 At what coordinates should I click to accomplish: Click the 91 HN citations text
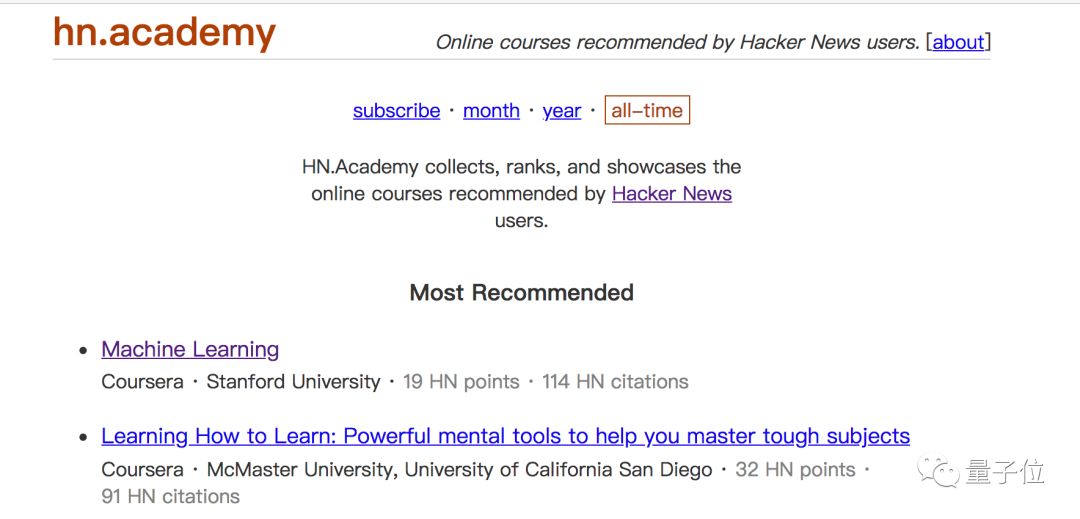171,497
